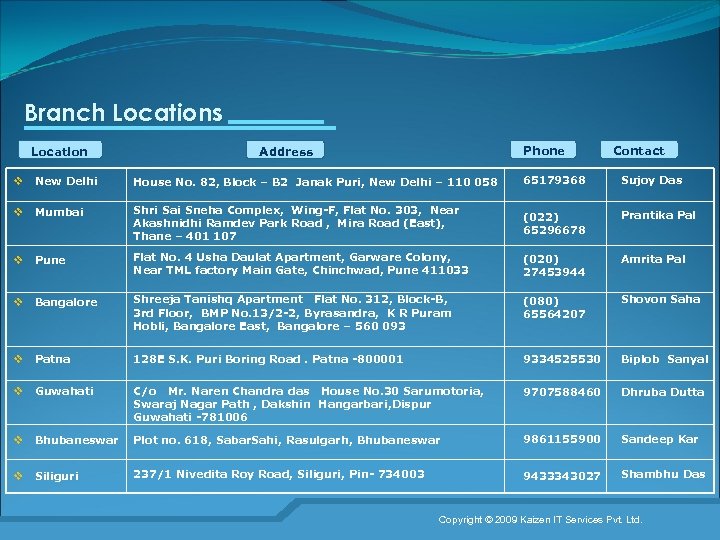This screenshot has height=540, width=720.
Task: Select the 'Patna' location text
Action: coord(52,359)
